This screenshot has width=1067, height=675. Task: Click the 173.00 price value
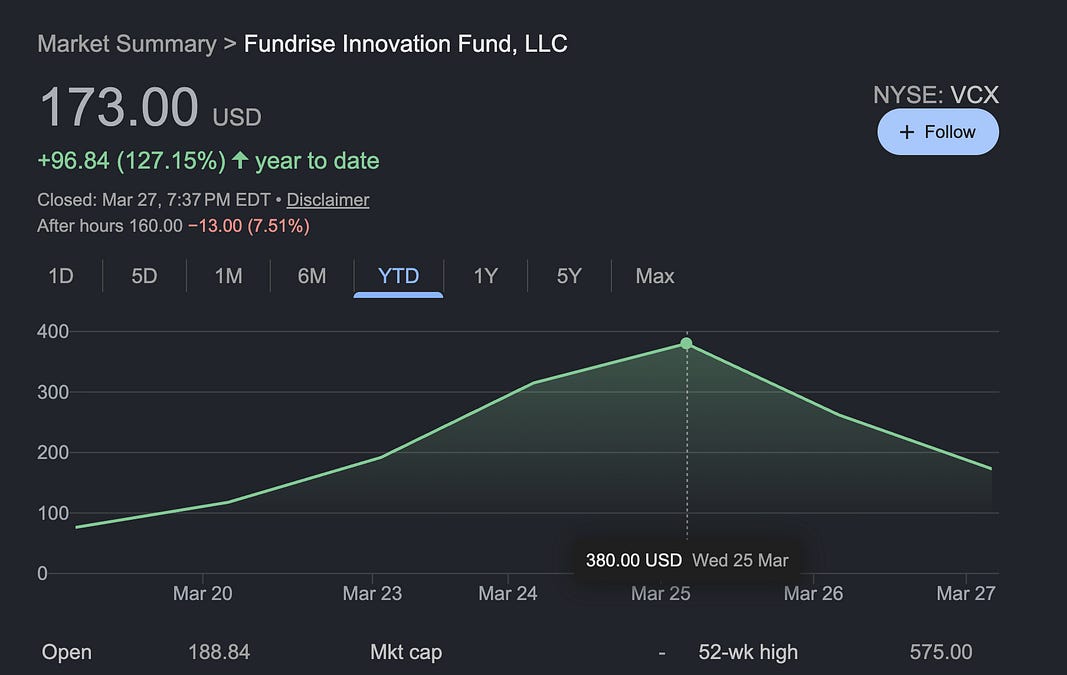coord(119,108)
